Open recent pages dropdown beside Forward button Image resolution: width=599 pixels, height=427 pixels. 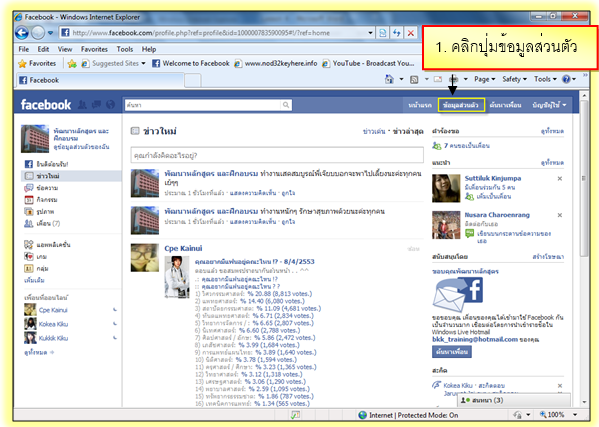tap(50, 33)
